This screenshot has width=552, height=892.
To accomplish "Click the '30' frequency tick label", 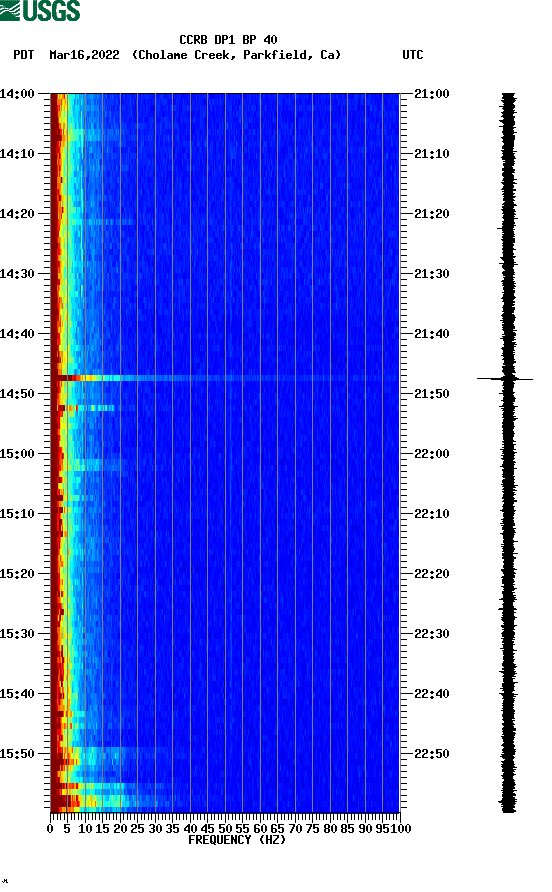I will click(155, 829).
